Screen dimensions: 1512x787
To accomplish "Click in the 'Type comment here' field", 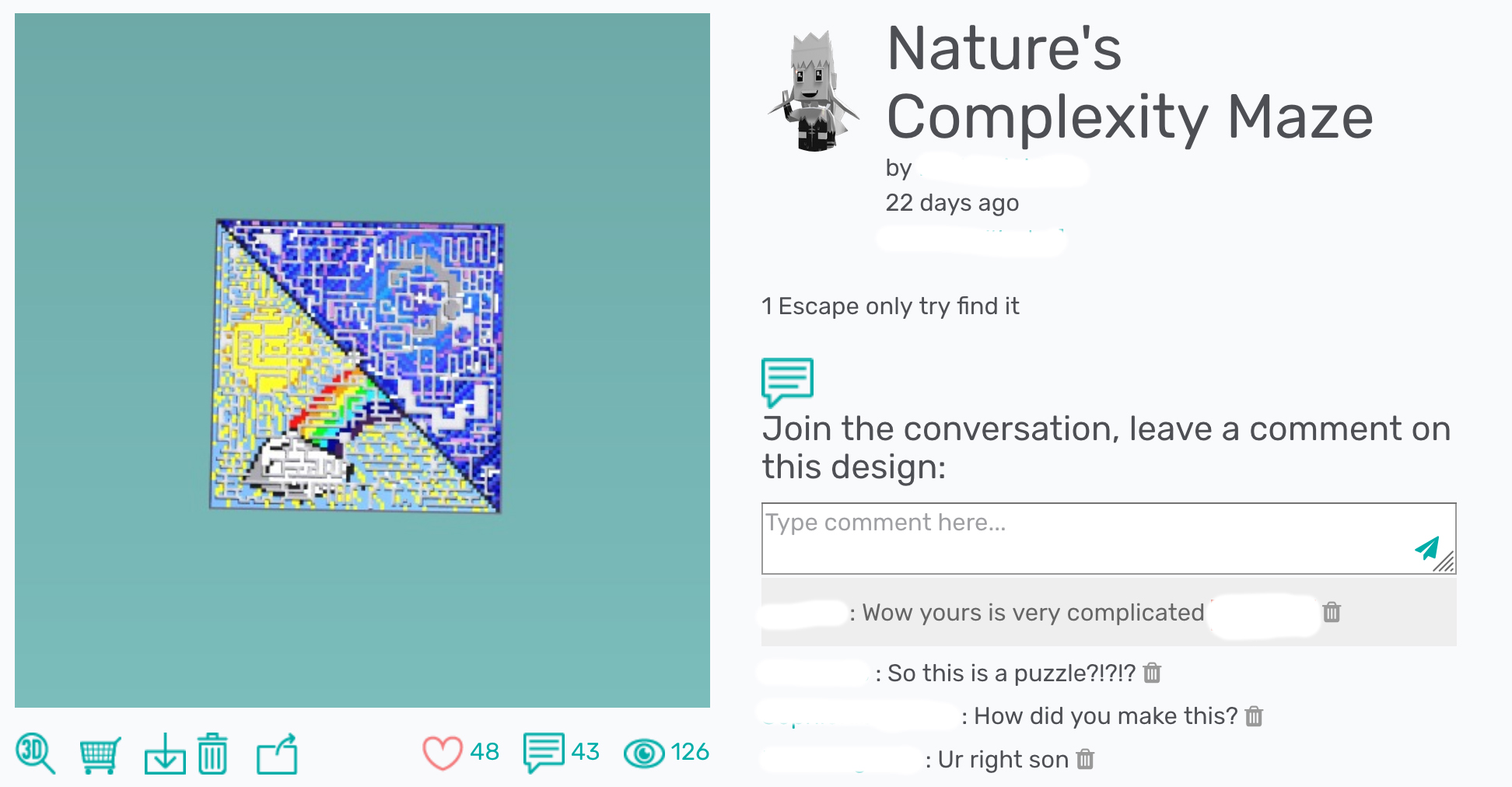I will 1108,538.
